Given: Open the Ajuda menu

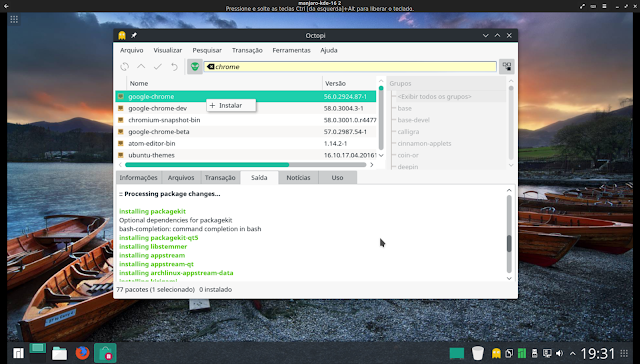Looking at the screenshot, I should 329,50.
